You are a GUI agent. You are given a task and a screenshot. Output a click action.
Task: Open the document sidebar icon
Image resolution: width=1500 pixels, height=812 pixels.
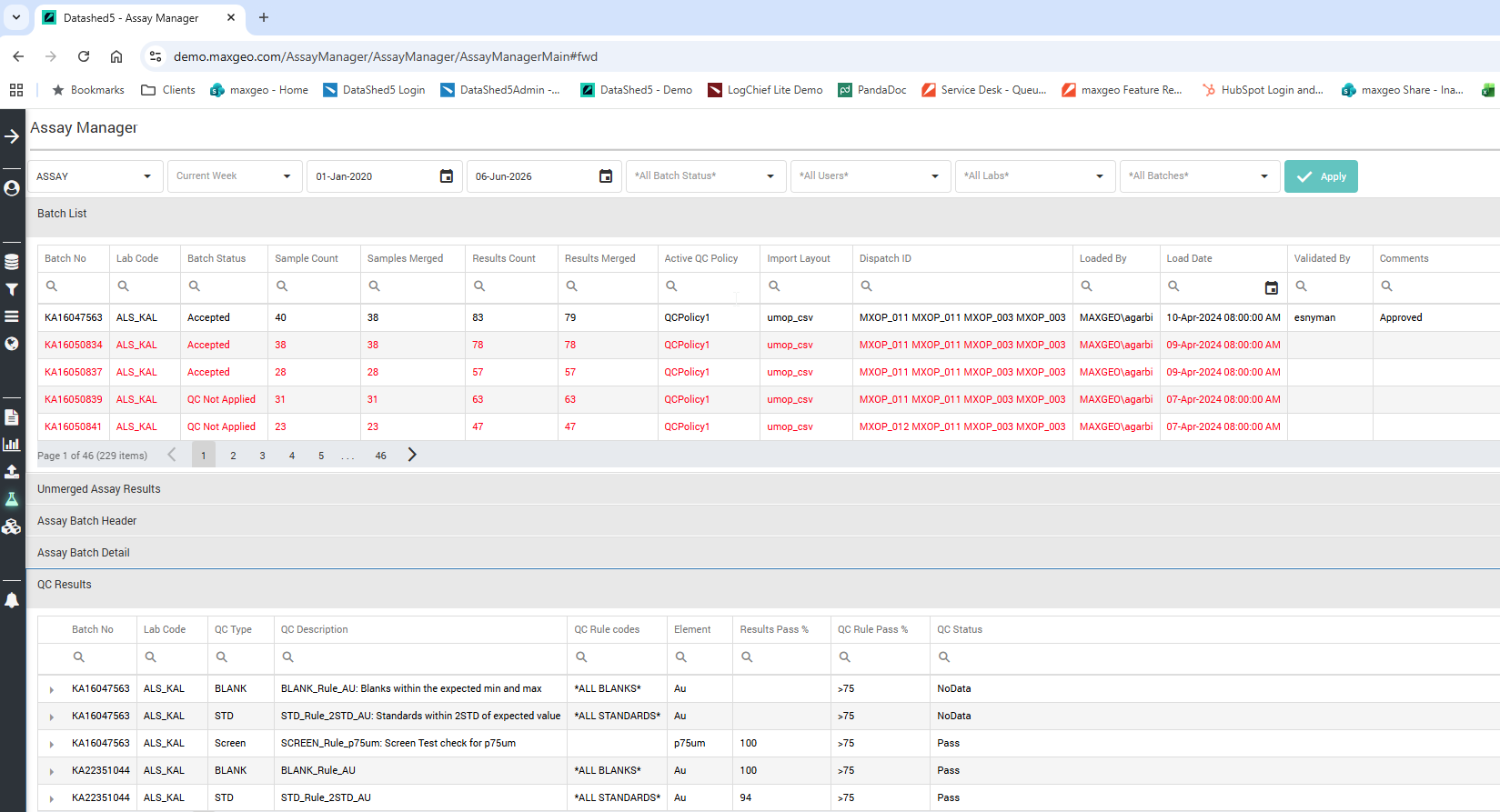pyautogui.click(x=12, y=417)
